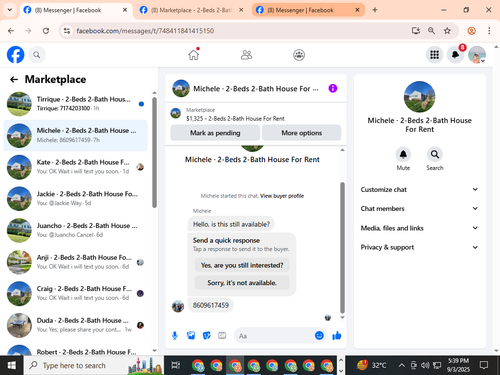Open the Groups icon in top navigation
This screenshot has width=500, height=375.
click(x=299, y=55)
